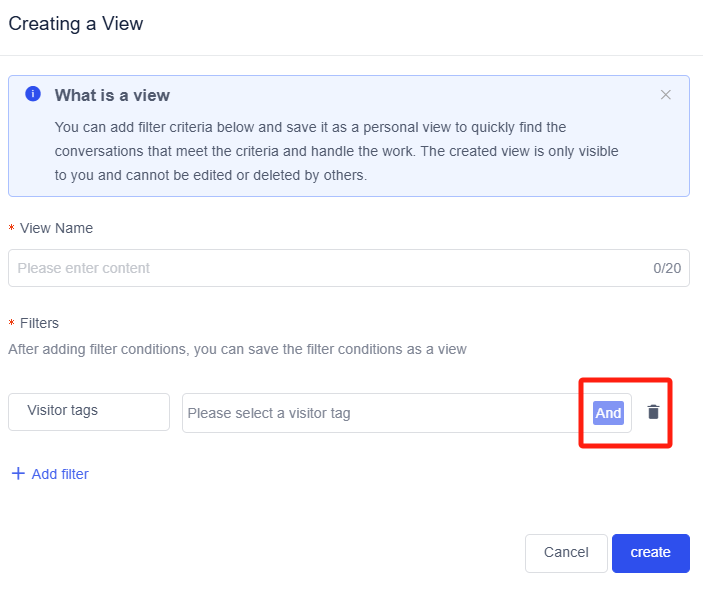The image size is (703, 591).
Task: Click the blue info icon in banner
Action: click(33, 94)
